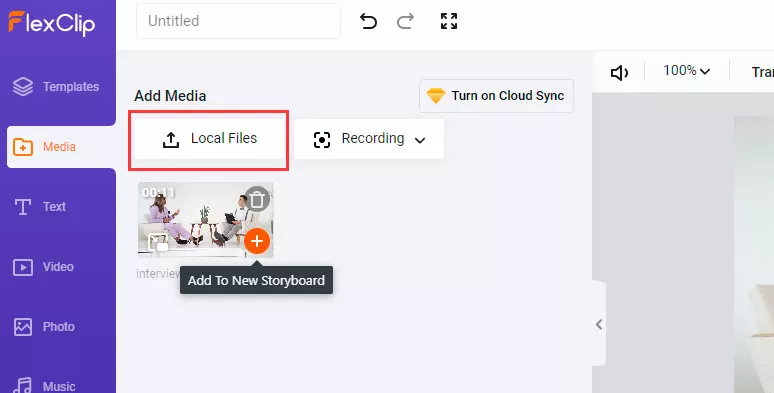774x393 pixels.
Task: Redo the last action
Action: click(405, 21)
